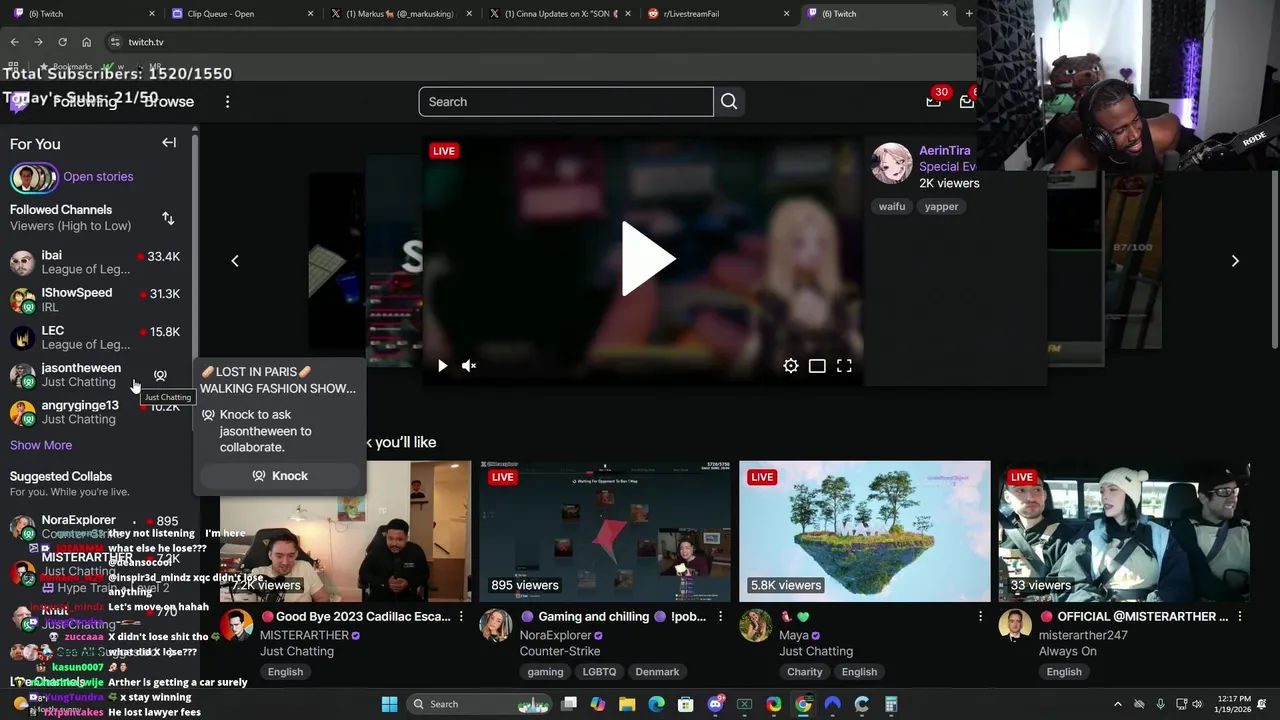This screenshot has height=720, width=1280.
Task: Click the large play button on featured stream
Action: pyautogui.click(x=648, y=259)
